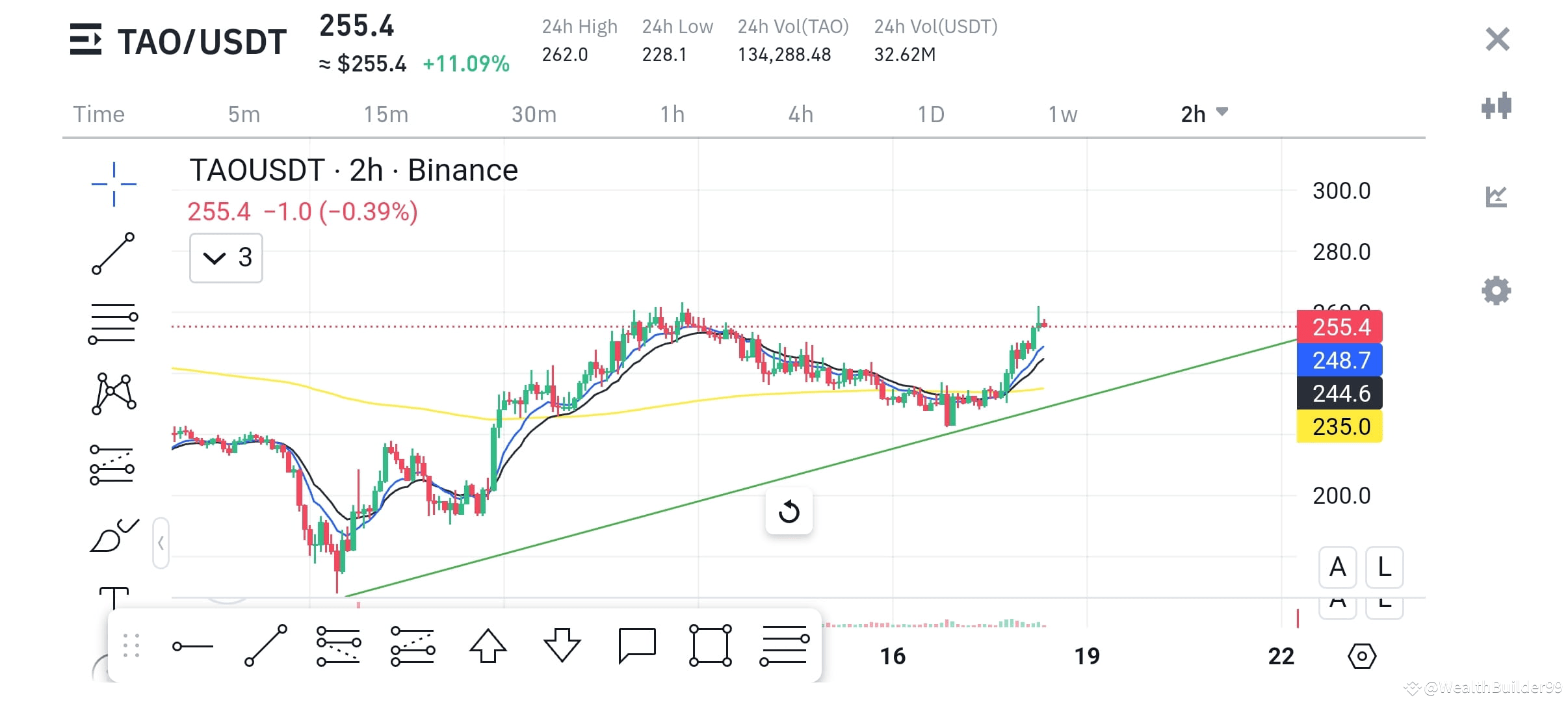
Task: Switch to the 1D timeframe
Action: (x=931, y=113)
